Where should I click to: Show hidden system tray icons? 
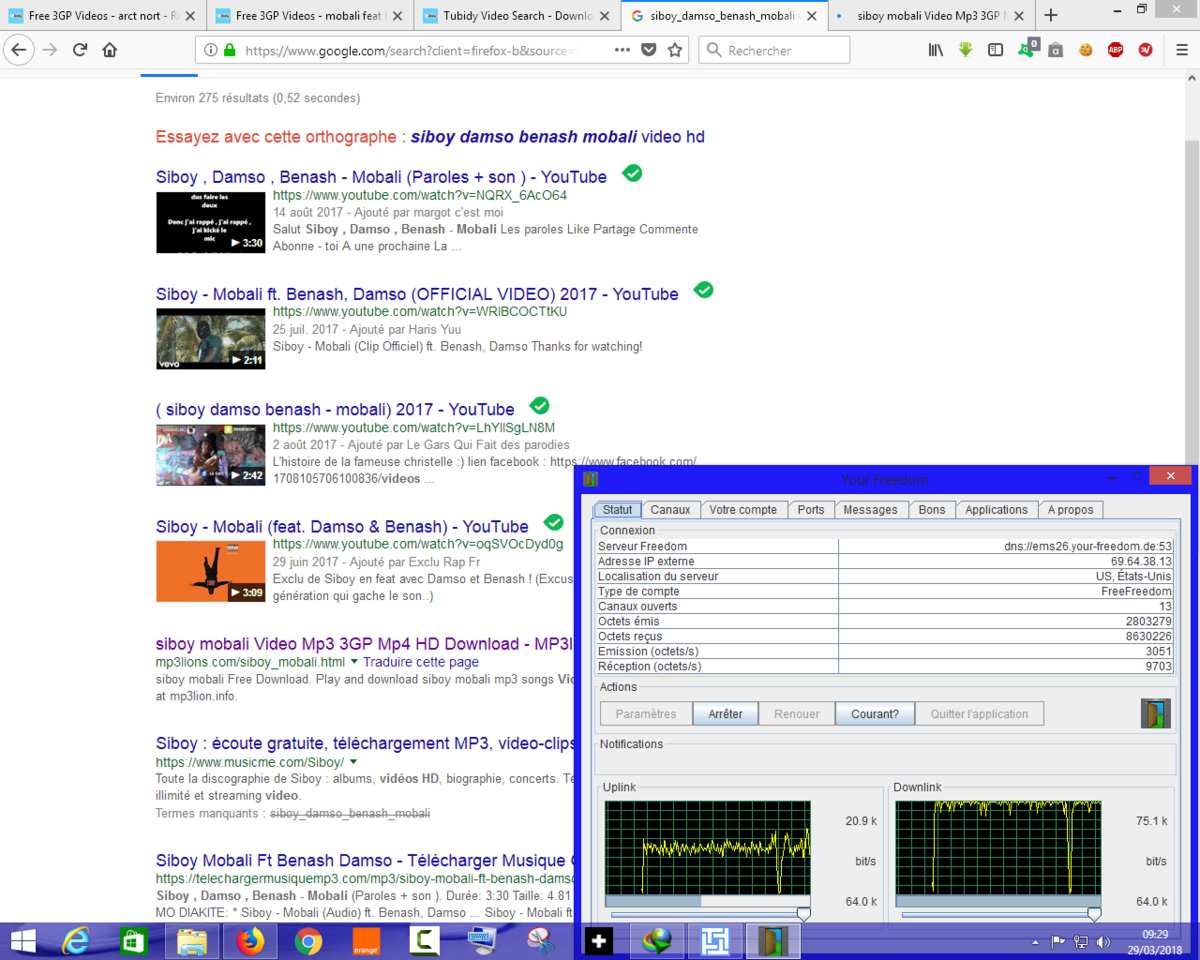[1035, 942]
